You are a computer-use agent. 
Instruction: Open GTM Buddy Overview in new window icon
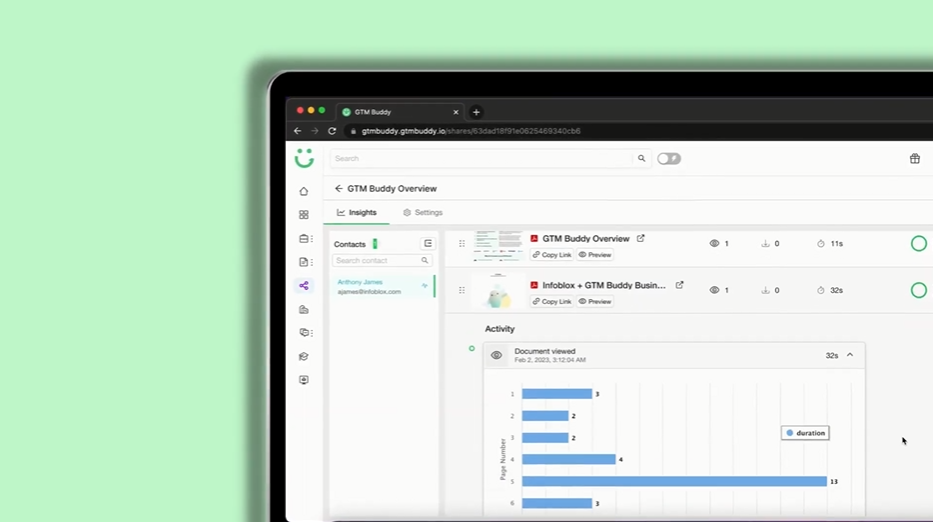[x=641, y=238]
